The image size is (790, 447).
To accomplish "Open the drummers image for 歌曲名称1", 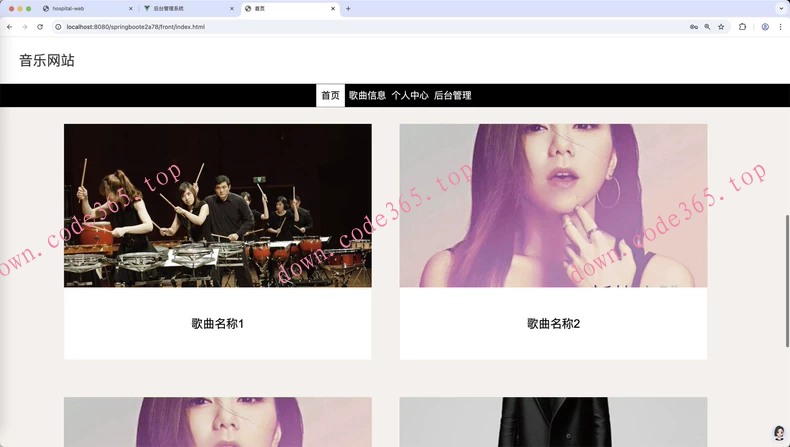I will [218, 206].
